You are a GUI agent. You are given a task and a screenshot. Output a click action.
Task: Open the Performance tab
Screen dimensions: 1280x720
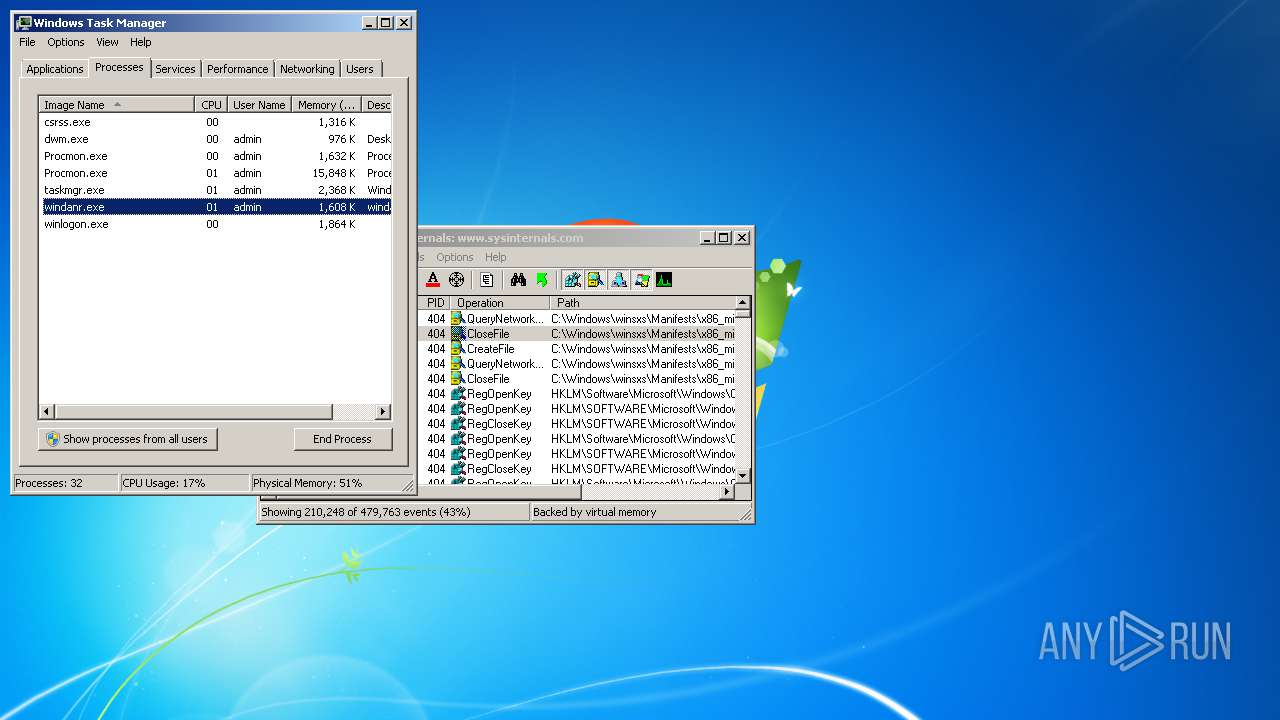tap(238, 69)
